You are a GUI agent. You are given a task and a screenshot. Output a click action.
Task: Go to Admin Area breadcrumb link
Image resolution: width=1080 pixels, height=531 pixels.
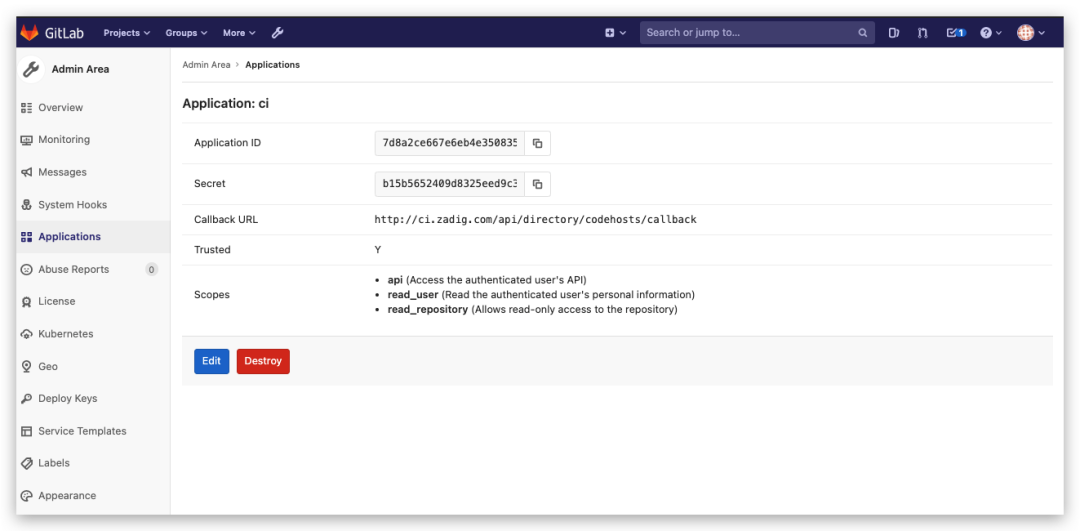click(x=206, y=65)
